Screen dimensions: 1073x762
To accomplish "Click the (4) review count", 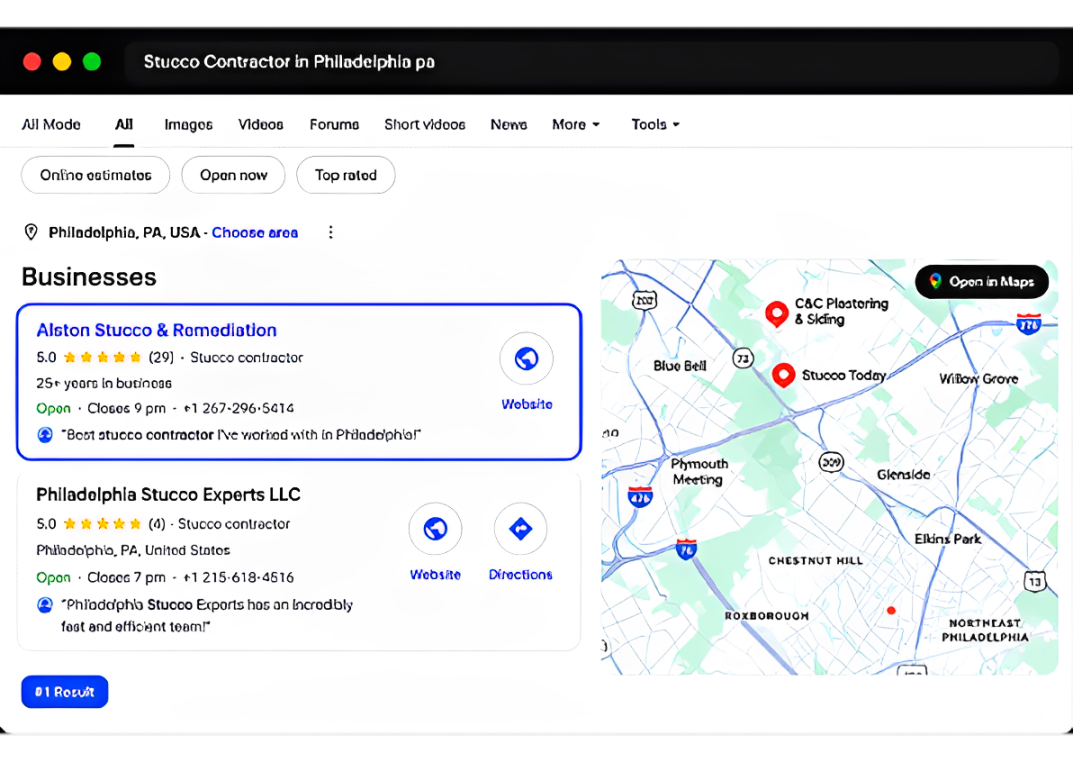I will 157,524.
